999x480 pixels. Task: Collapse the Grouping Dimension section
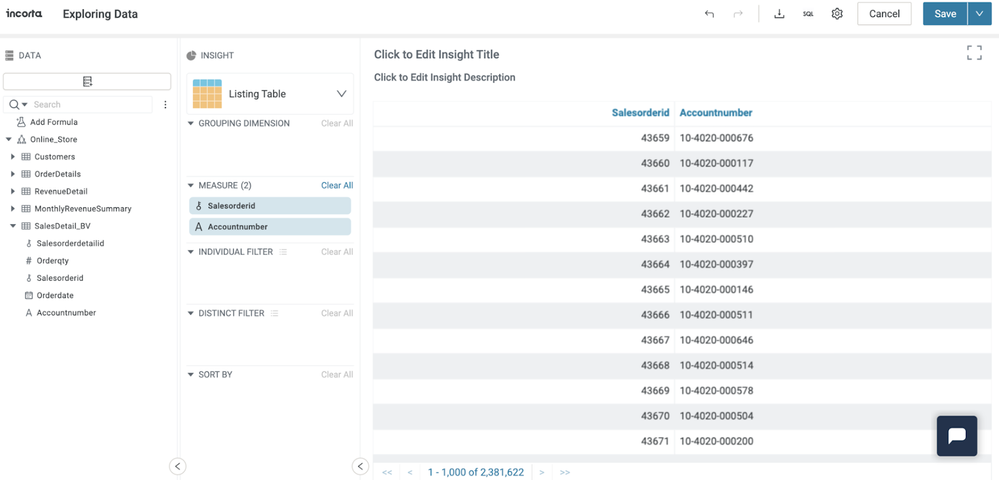[x=191, y=124]
